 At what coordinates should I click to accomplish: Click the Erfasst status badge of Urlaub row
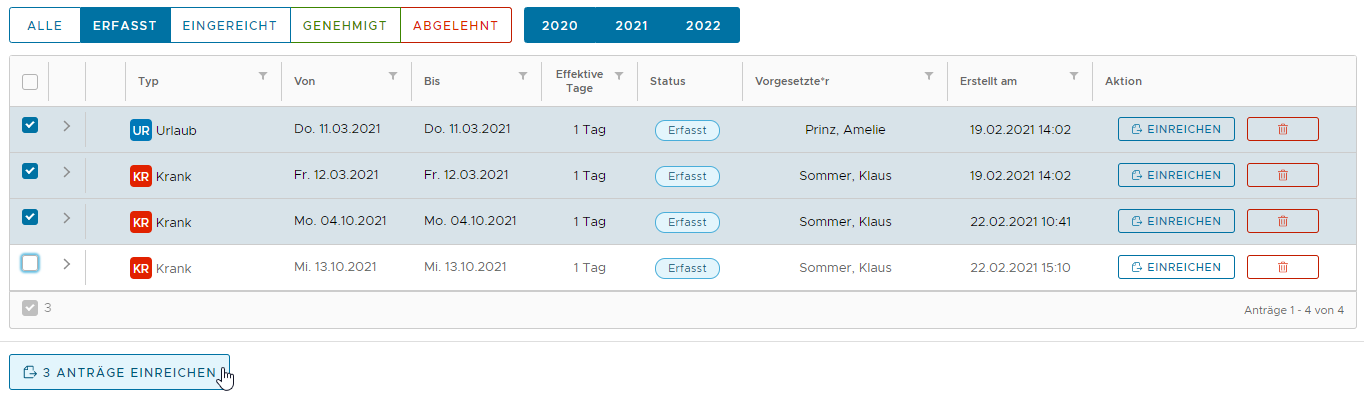pos(687,130)
